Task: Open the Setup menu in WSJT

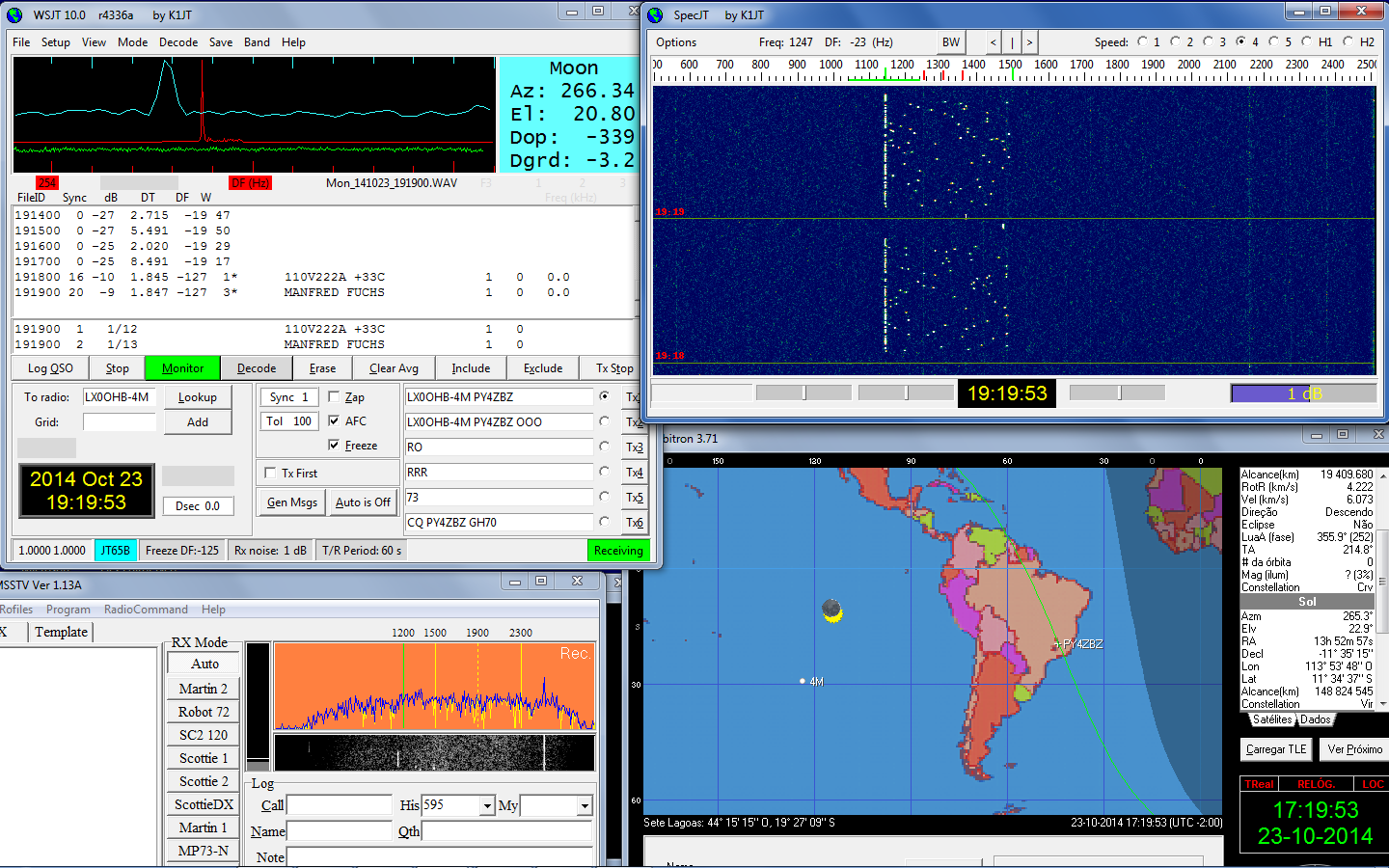Action: 55,42
